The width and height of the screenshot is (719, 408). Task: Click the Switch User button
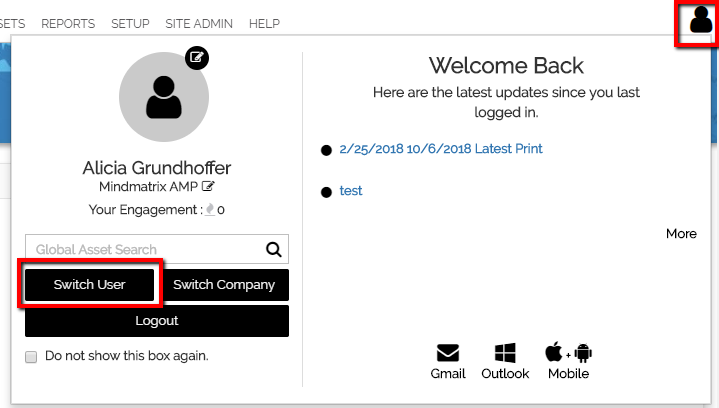coord(89,285)
